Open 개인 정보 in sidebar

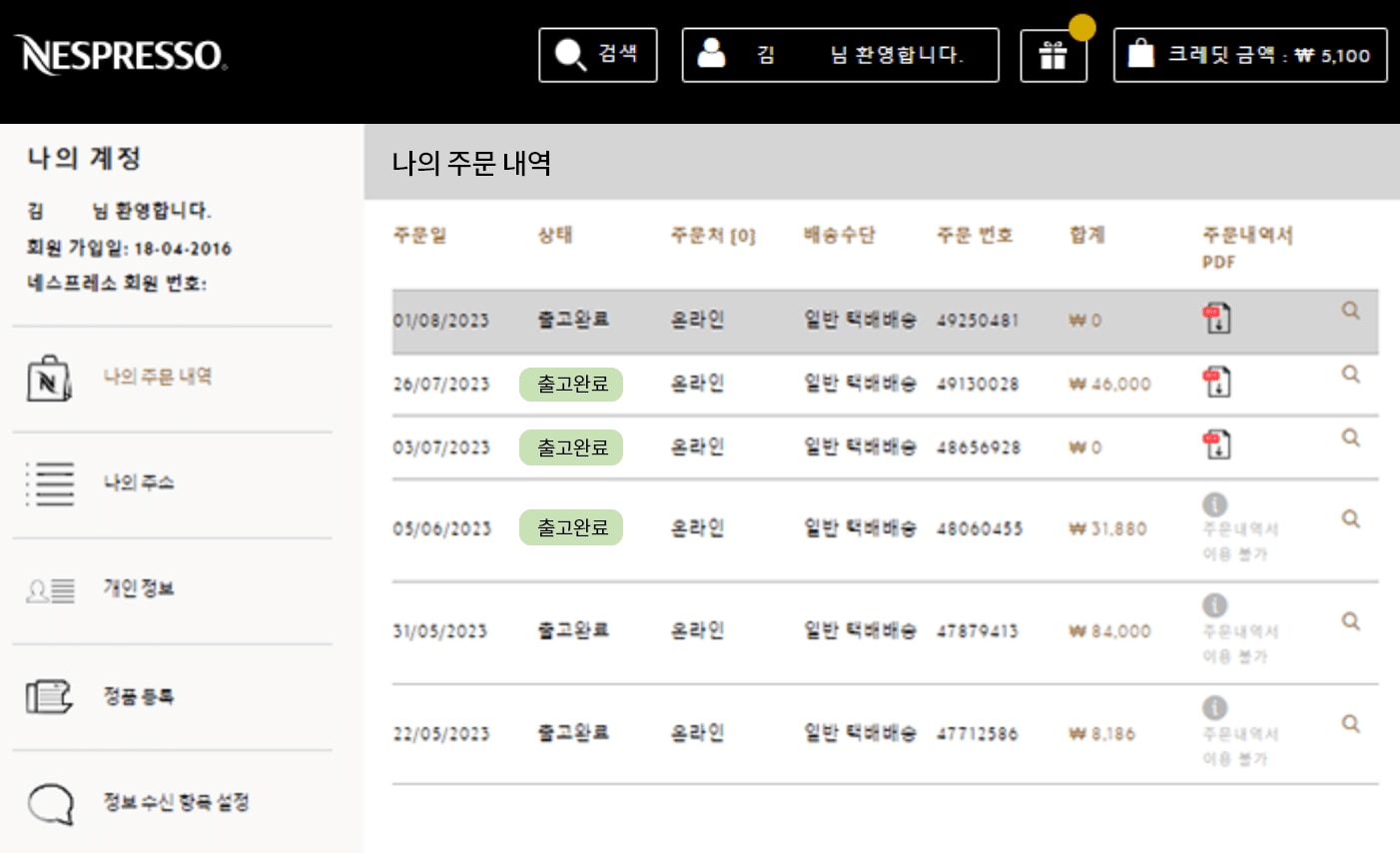(x=139, y=588)
